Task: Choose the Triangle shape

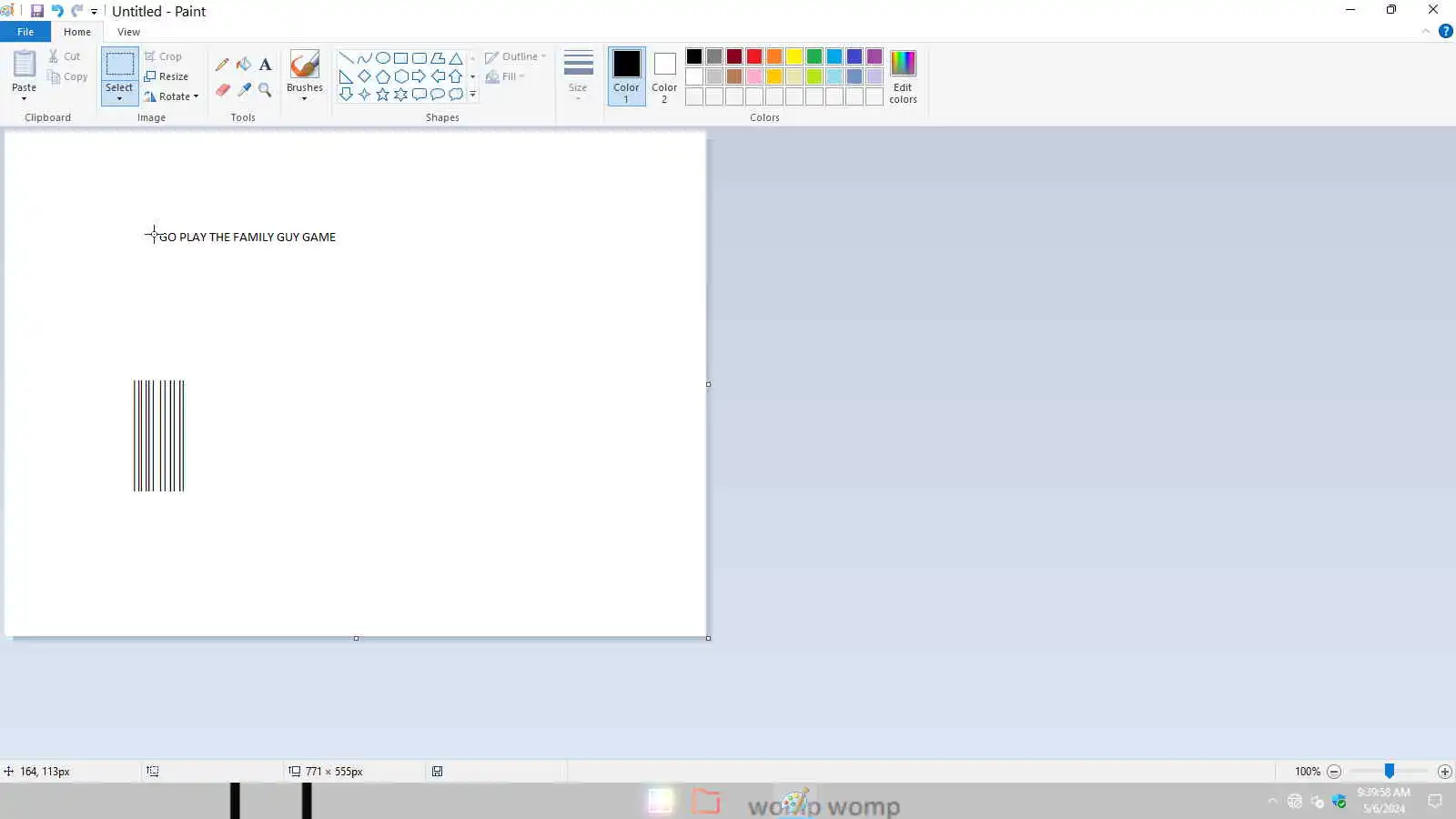Action: pyautogui.click(x=456, y=58)
